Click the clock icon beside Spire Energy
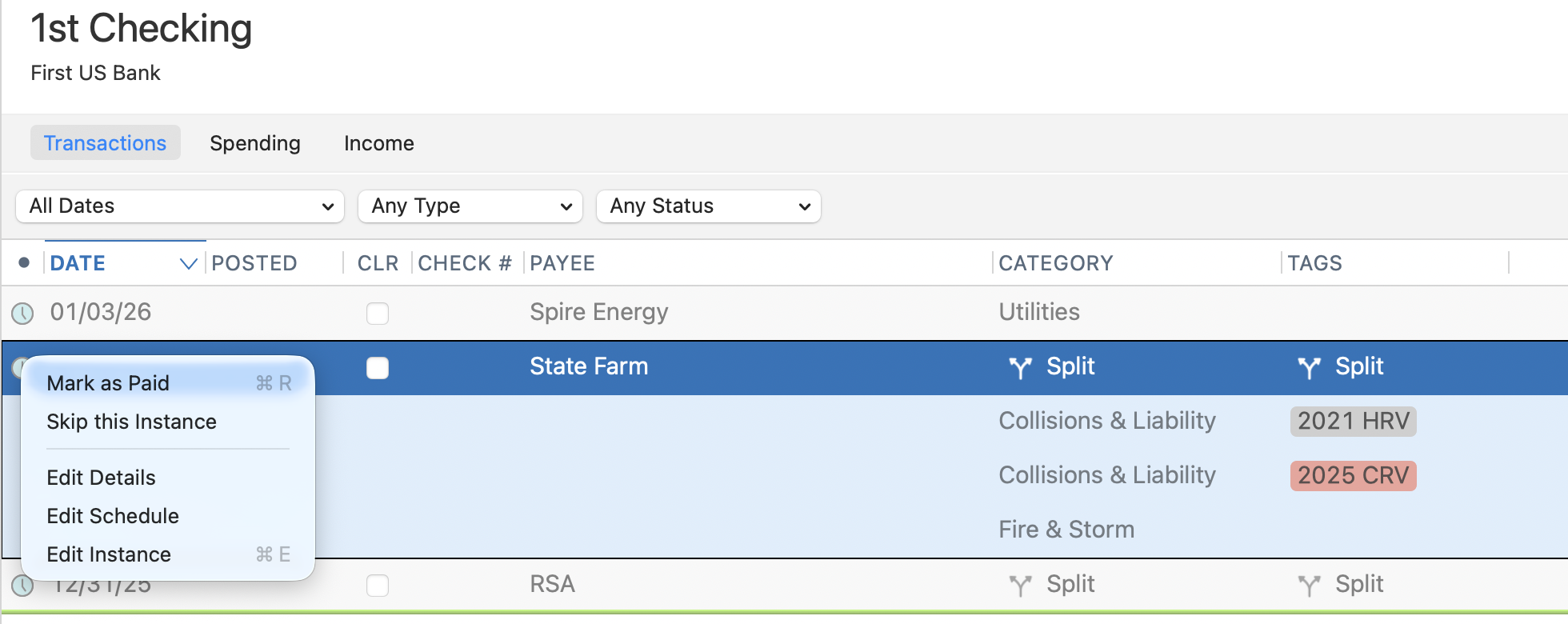Screen dimensions: 1568x624 coord(22,313)
